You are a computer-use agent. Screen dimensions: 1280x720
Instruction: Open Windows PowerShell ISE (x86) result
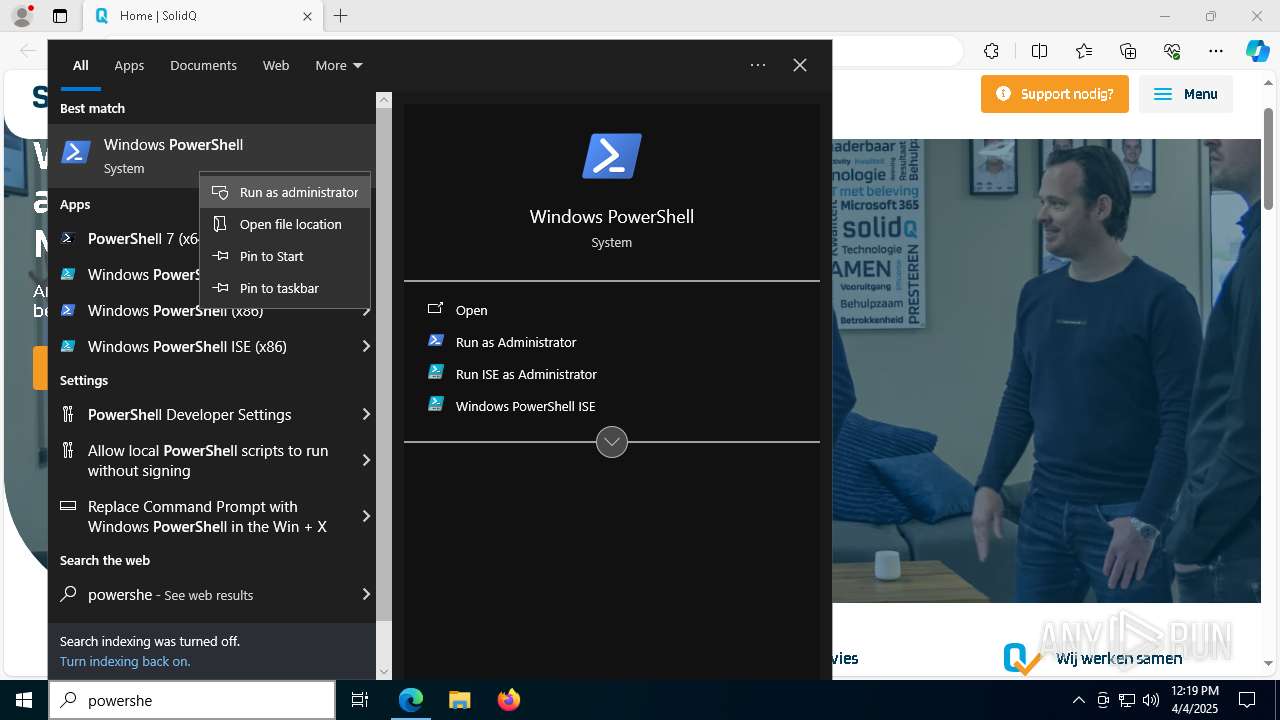pos(203,346)
